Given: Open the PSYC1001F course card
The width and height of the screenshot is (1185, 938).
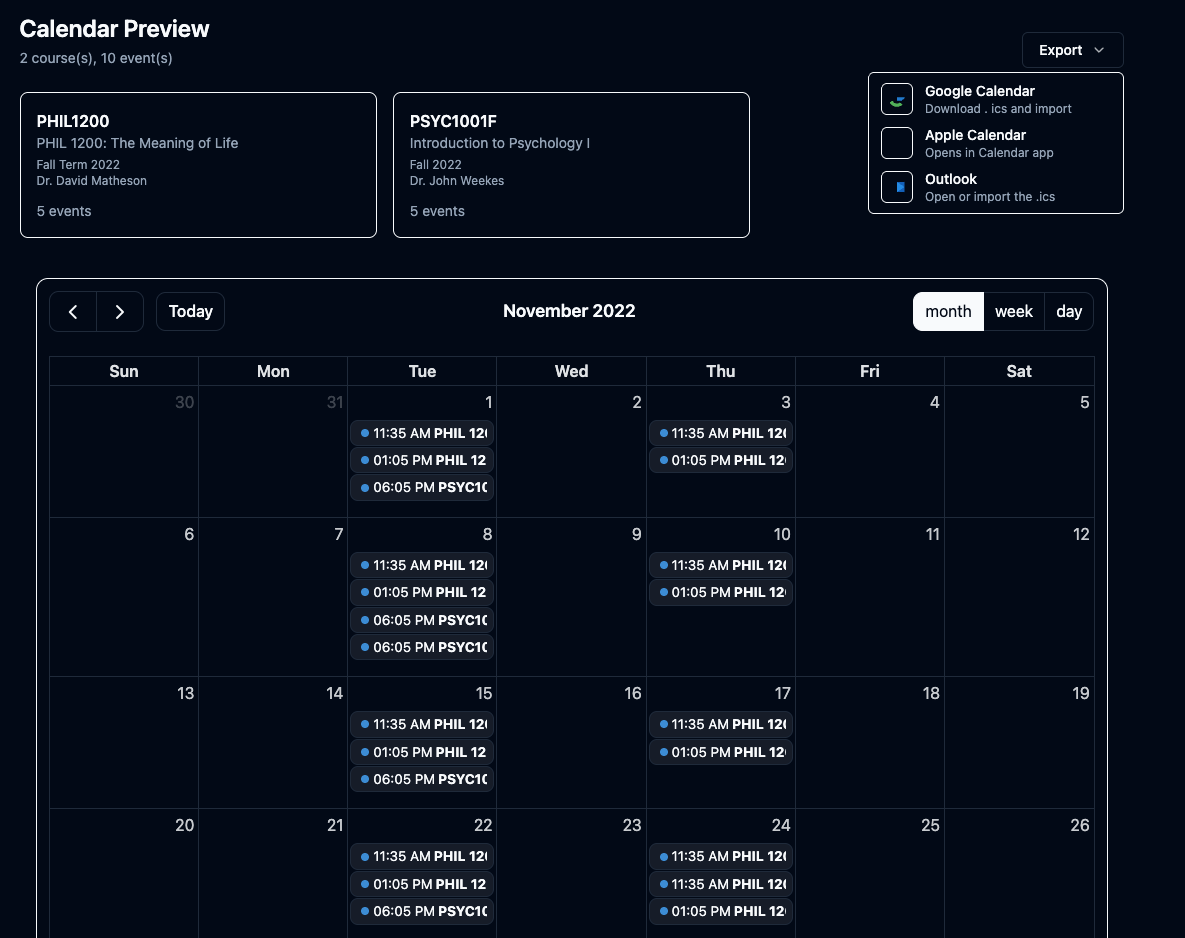Looking at the screenshot, I should pos(571,165).
